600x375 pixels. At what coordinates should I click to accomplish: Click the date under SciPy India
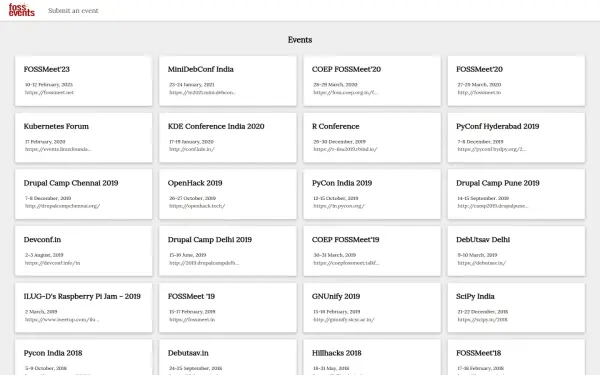pos(483,311)
